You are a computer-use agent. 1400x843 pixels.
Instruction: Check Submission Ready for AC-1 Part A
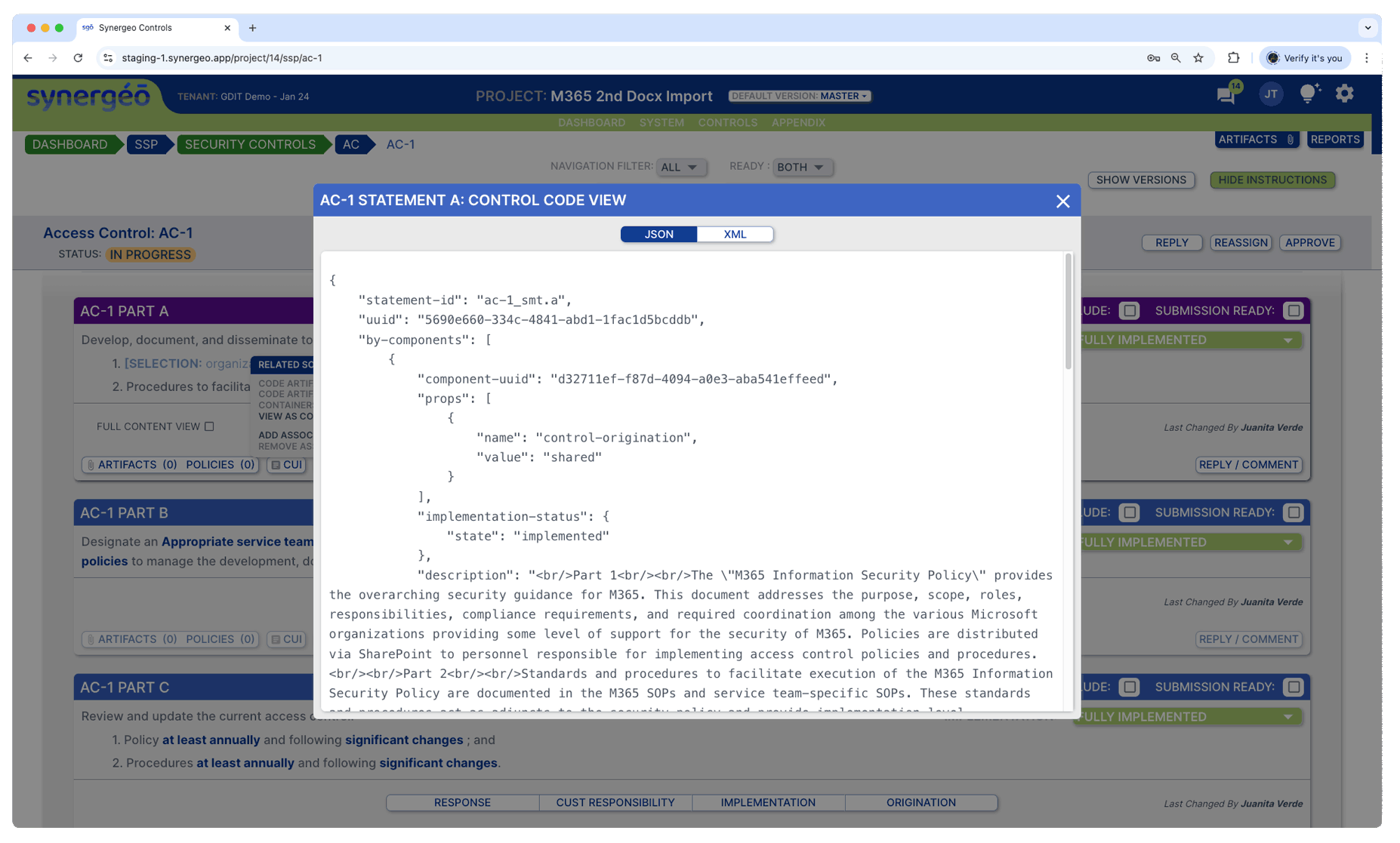[x=1294, y=310]
